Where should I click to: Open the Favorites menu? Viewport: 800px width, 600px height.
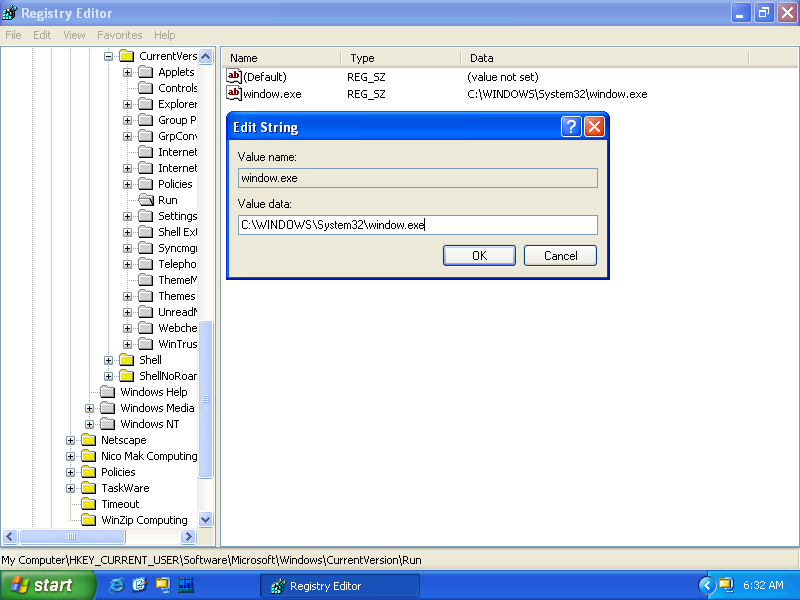pos(119,35)
